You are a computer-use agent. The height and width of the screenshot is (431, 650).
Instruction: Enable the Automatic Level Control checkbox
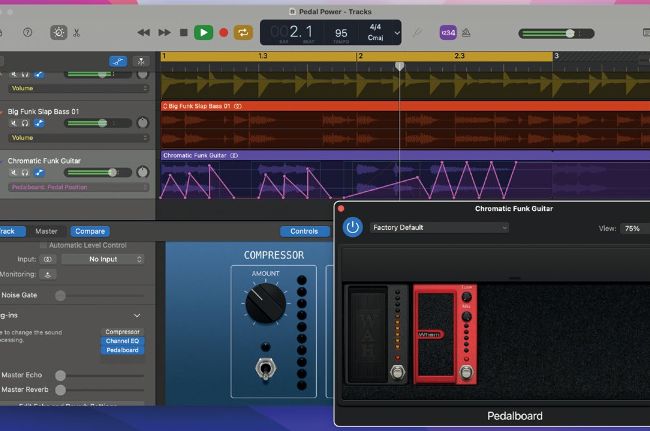(x=43, y=245)
